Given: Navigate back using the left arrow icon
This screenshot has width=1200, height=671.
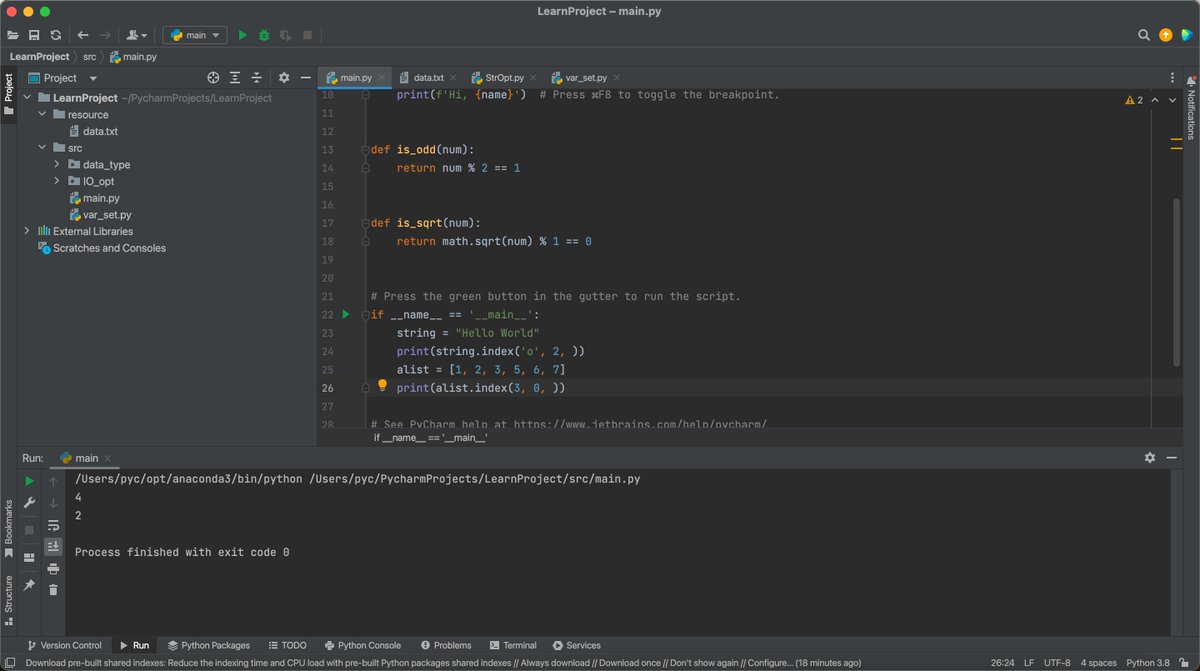Looking at the screenshot, I should pyautogui.click(x=83, y=35).
